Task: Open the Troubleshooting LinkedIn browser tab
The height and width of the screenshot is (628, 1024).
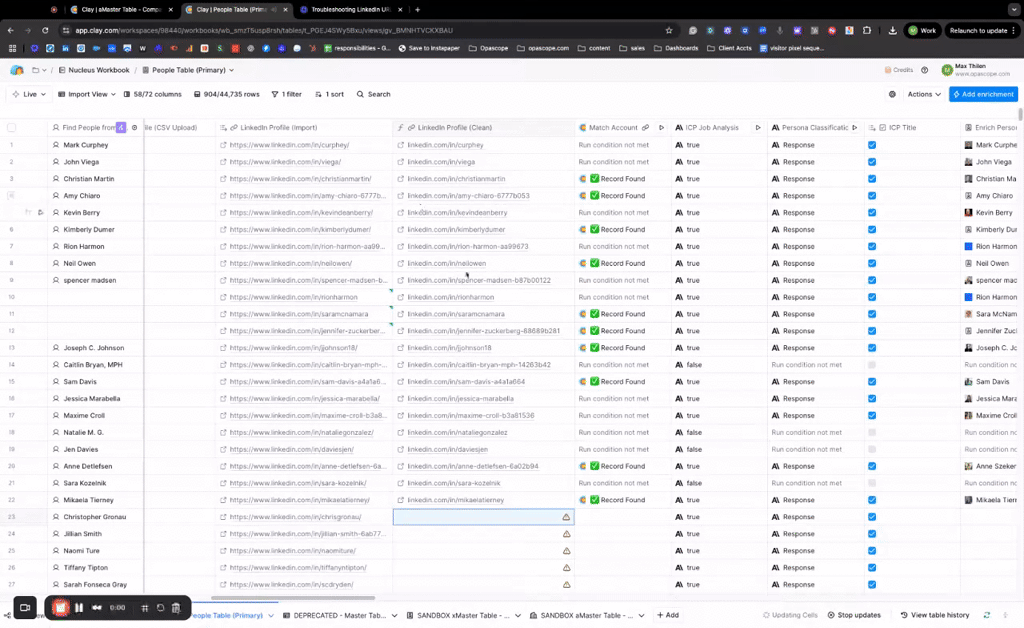Action: (347, 9)
